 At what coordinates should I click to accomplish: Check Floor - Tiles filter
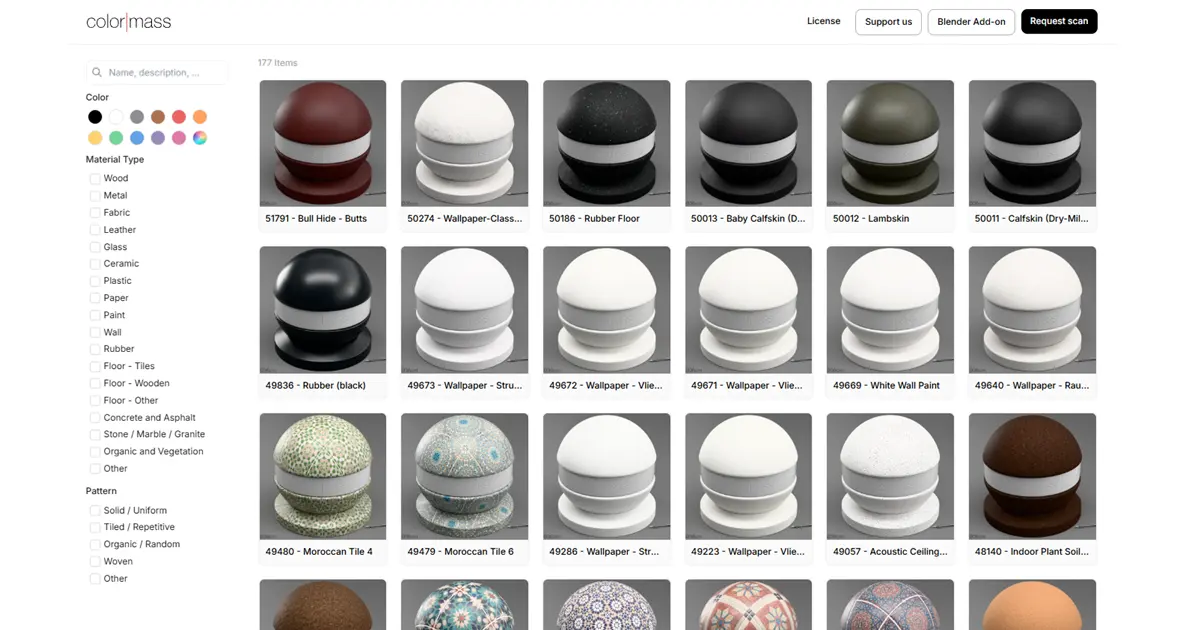pos(95,366)
